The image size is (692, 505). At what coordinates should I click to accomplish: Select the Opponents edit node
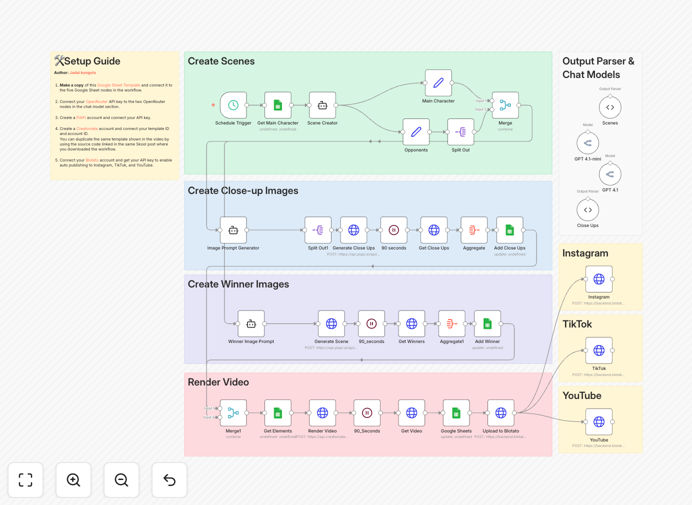(416, 132)
